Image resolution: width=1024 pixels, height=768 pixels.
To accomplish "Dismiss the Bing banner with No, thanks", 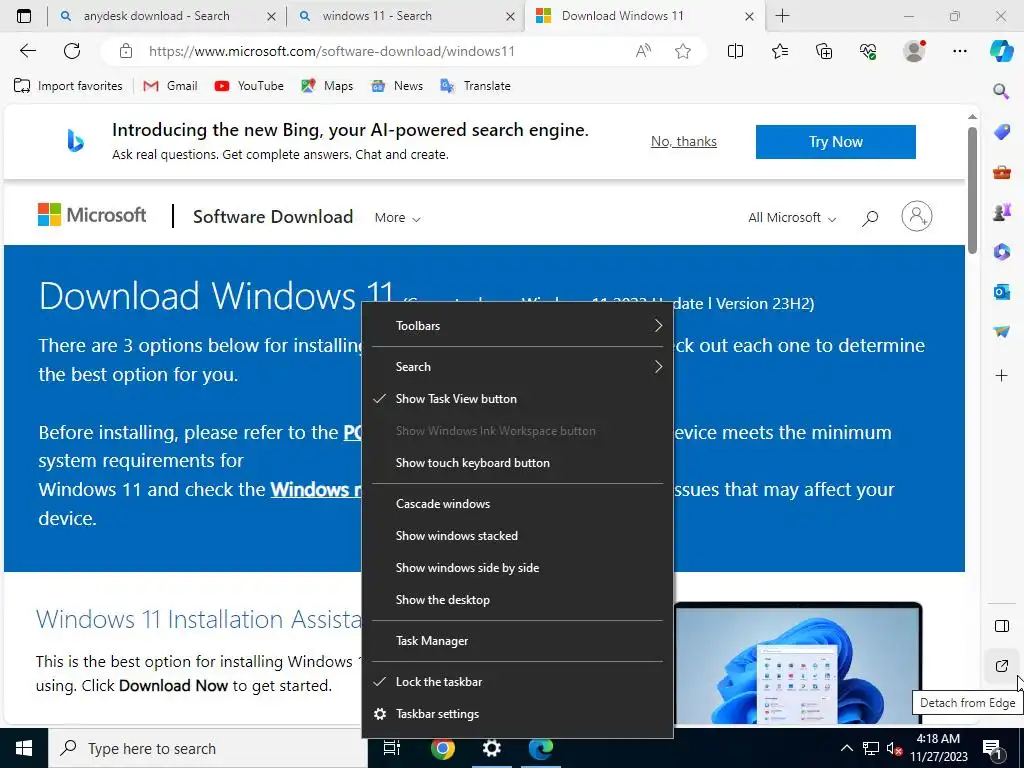I will 683,141.
